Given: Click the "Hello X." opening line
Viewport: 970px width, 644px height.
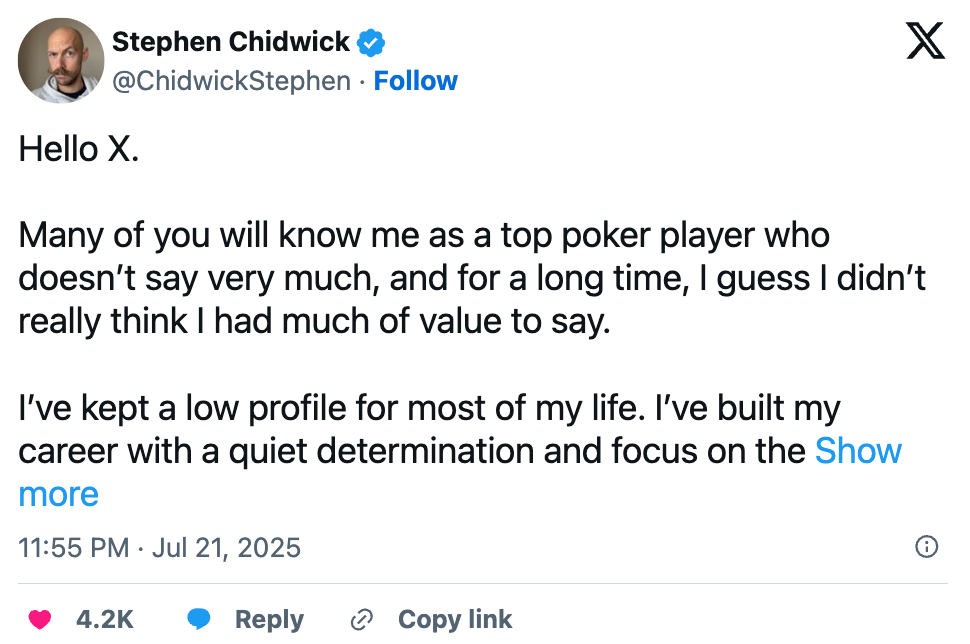Looking at the screenshot, I should coord(79,149).
